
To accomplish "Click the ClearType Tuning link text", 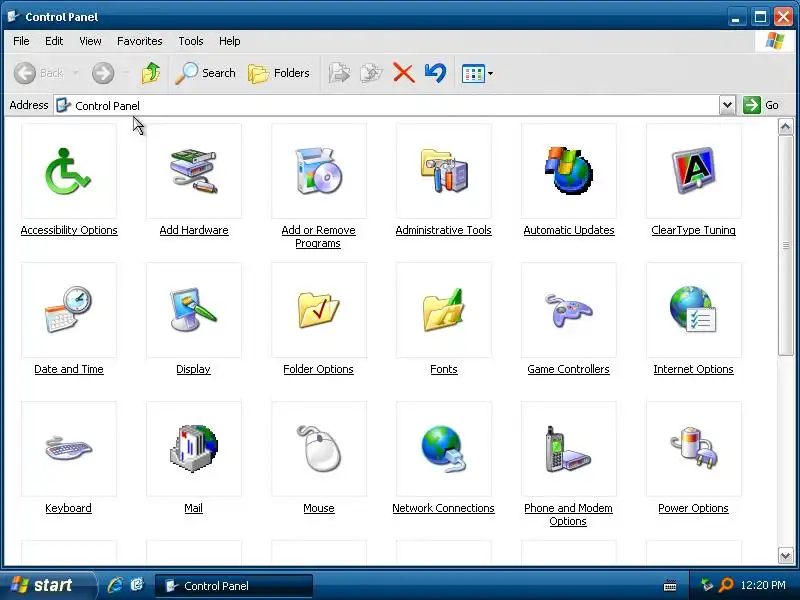I will tap(693, 230).
